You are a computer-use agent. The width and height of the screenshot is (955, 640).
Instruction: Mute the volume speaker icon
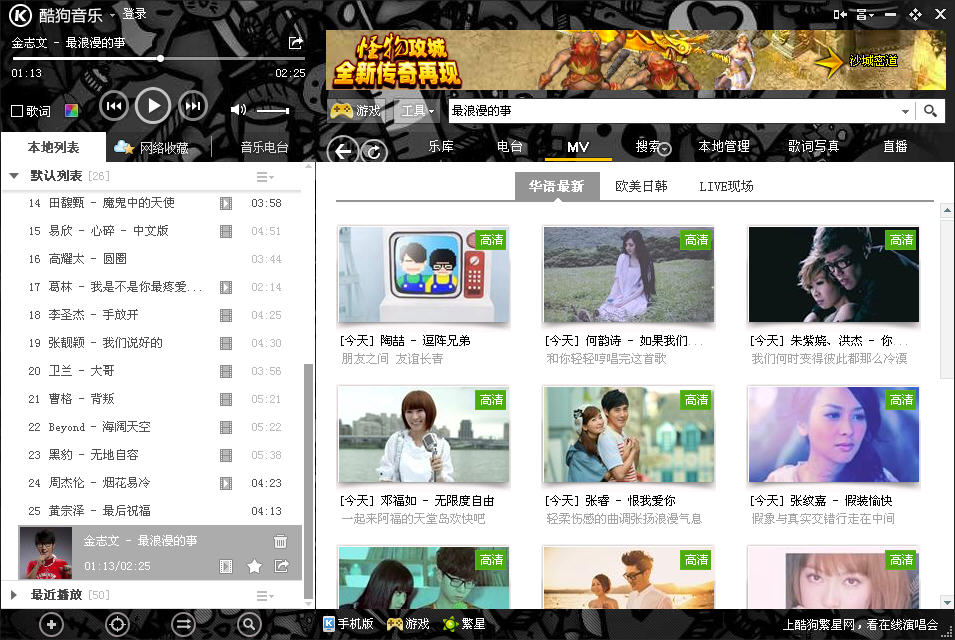(238, 110)
